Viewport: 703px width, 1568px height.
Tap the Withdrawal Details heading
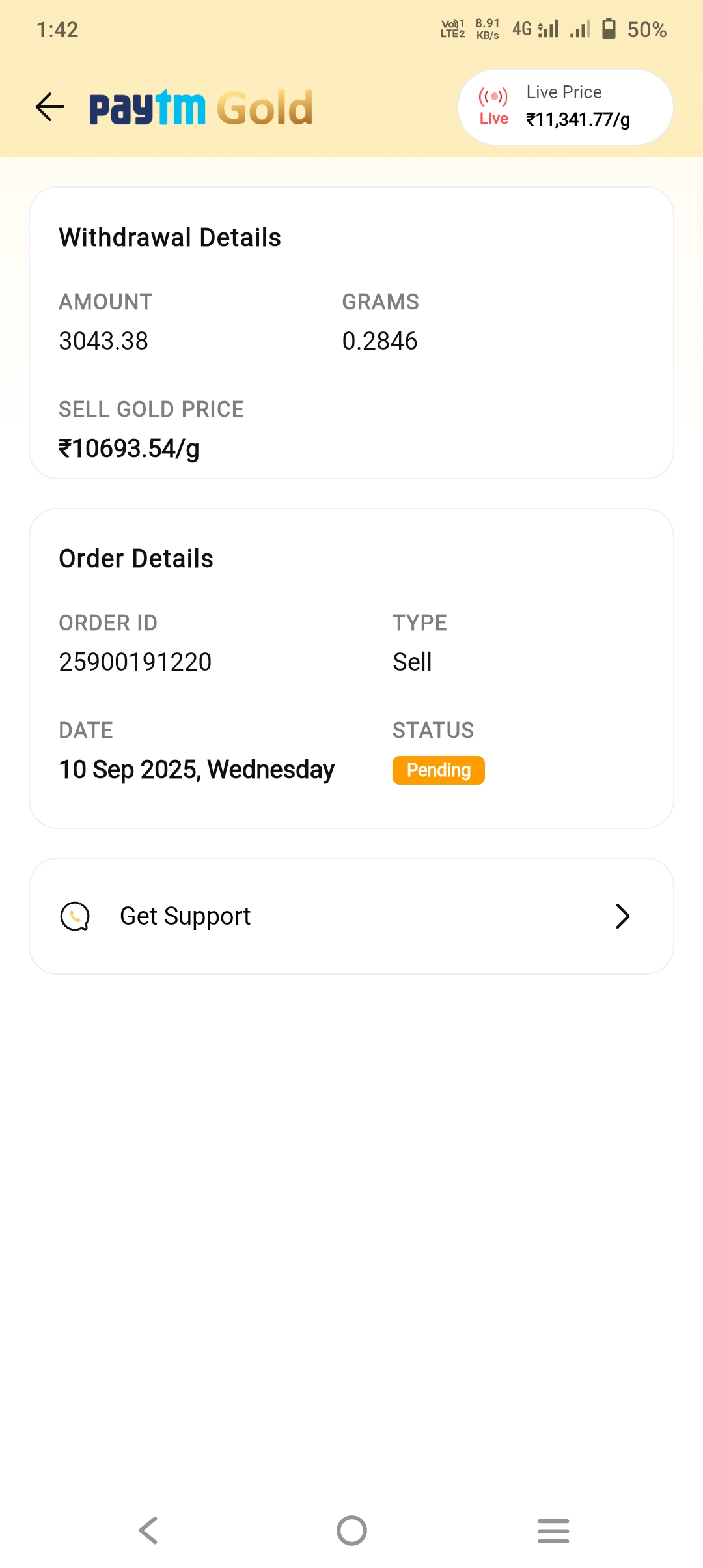[x=170, y=238]
